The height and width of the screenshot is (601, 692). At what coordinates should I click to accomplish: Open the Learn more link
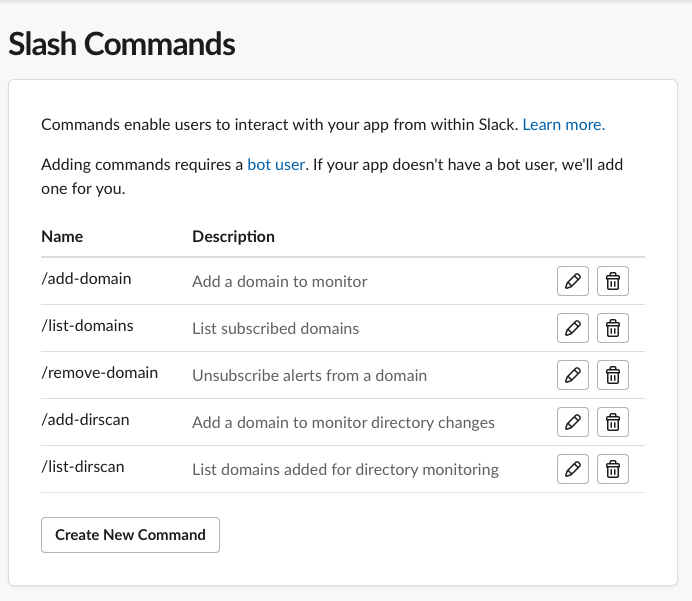click(563, 125)
